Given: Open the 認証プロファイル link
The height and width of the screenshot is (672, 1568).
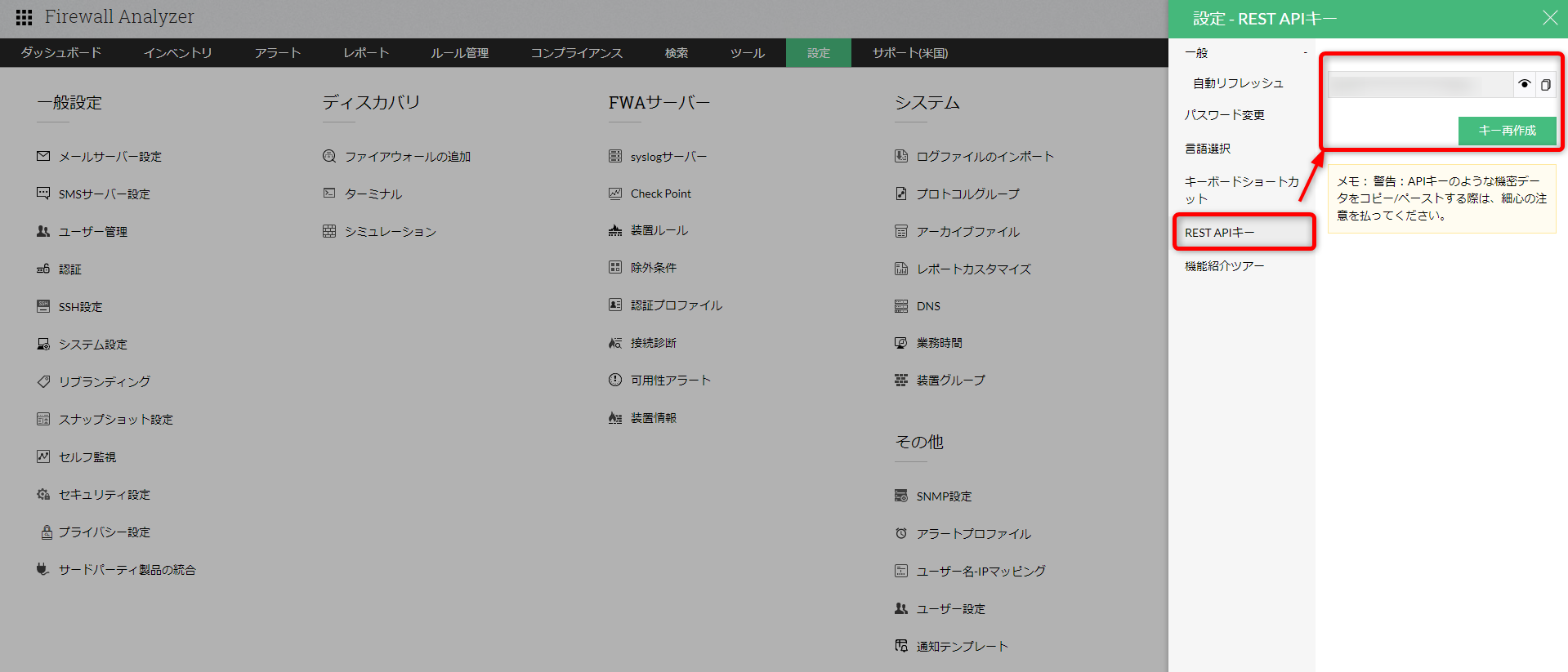Looking at the screenshot, I should point(677,305).
